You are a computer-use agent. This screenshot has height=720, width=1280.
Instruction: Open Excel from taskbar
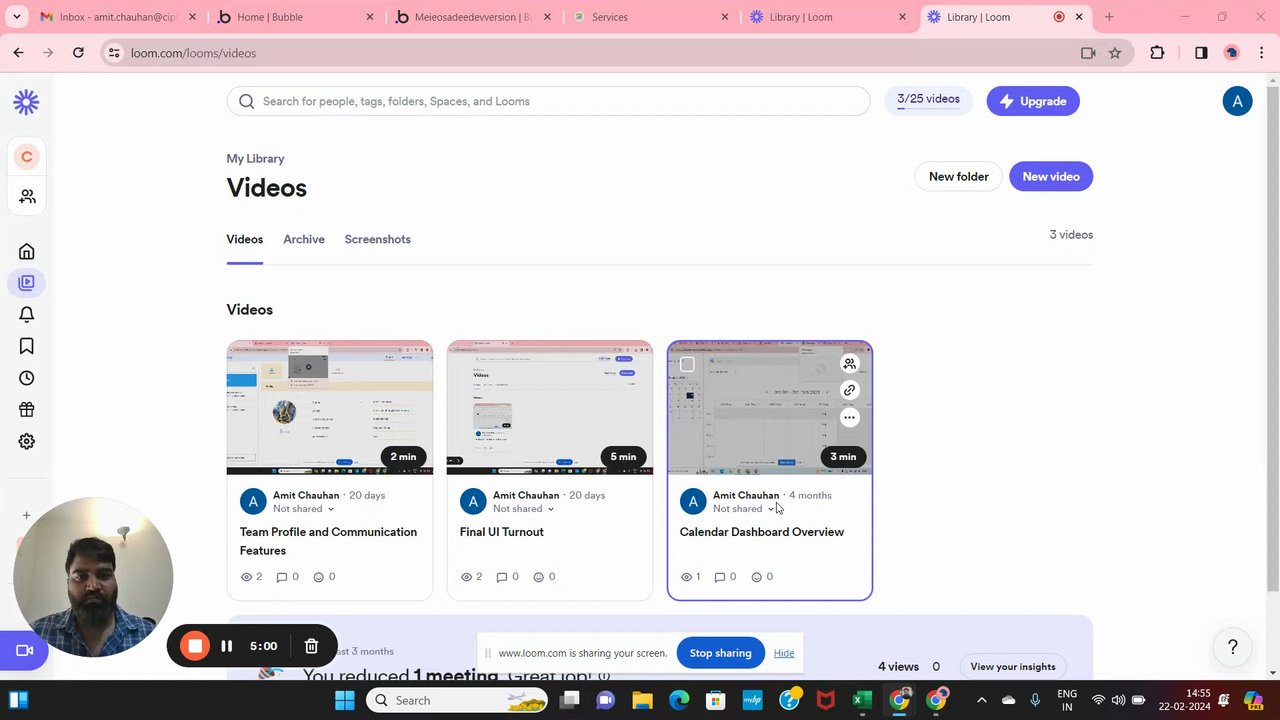[862, 700]
